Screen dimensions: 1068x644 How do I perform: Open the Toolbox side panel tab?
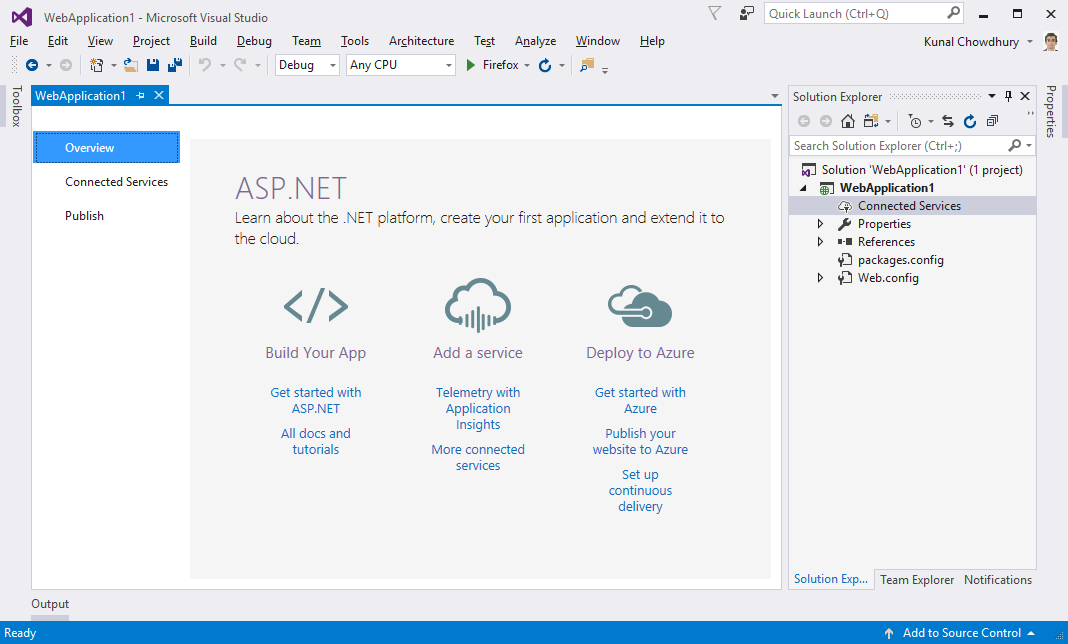(17, 106)
